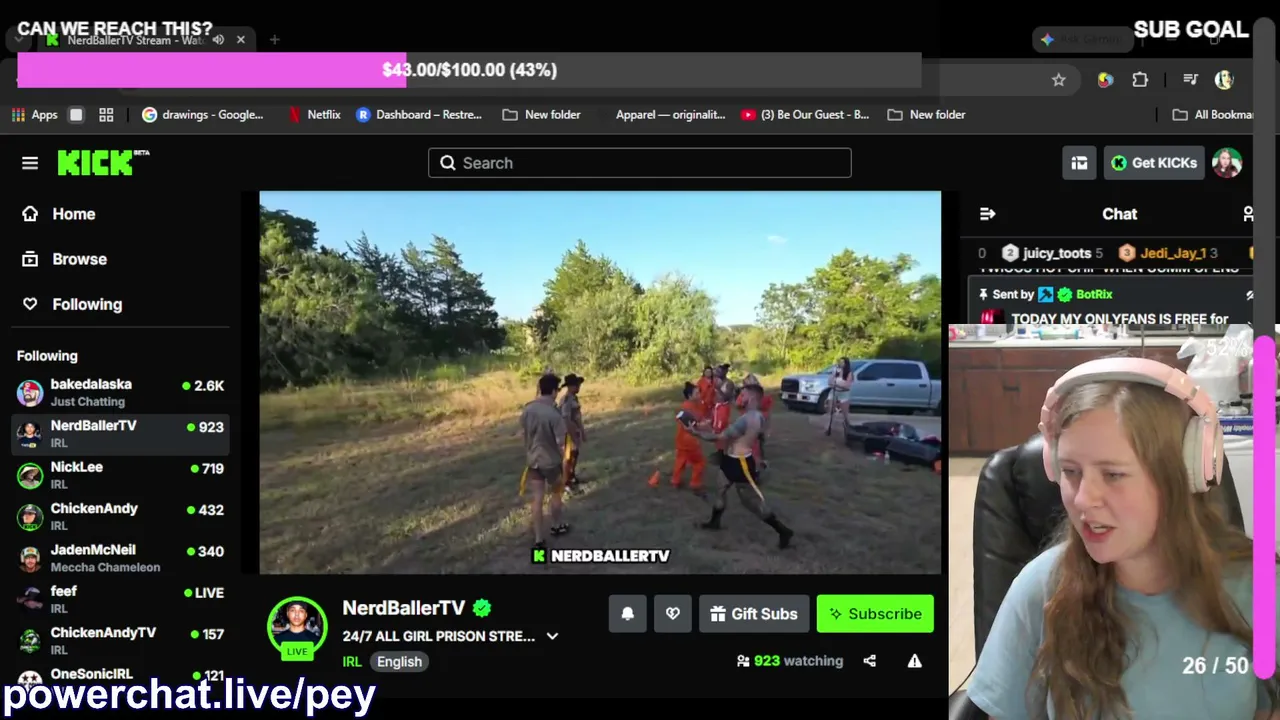This screenshot has width=1280, height=720.
Task: Open the Apparel — originality bookmark
Action: (x=670, y=115)
